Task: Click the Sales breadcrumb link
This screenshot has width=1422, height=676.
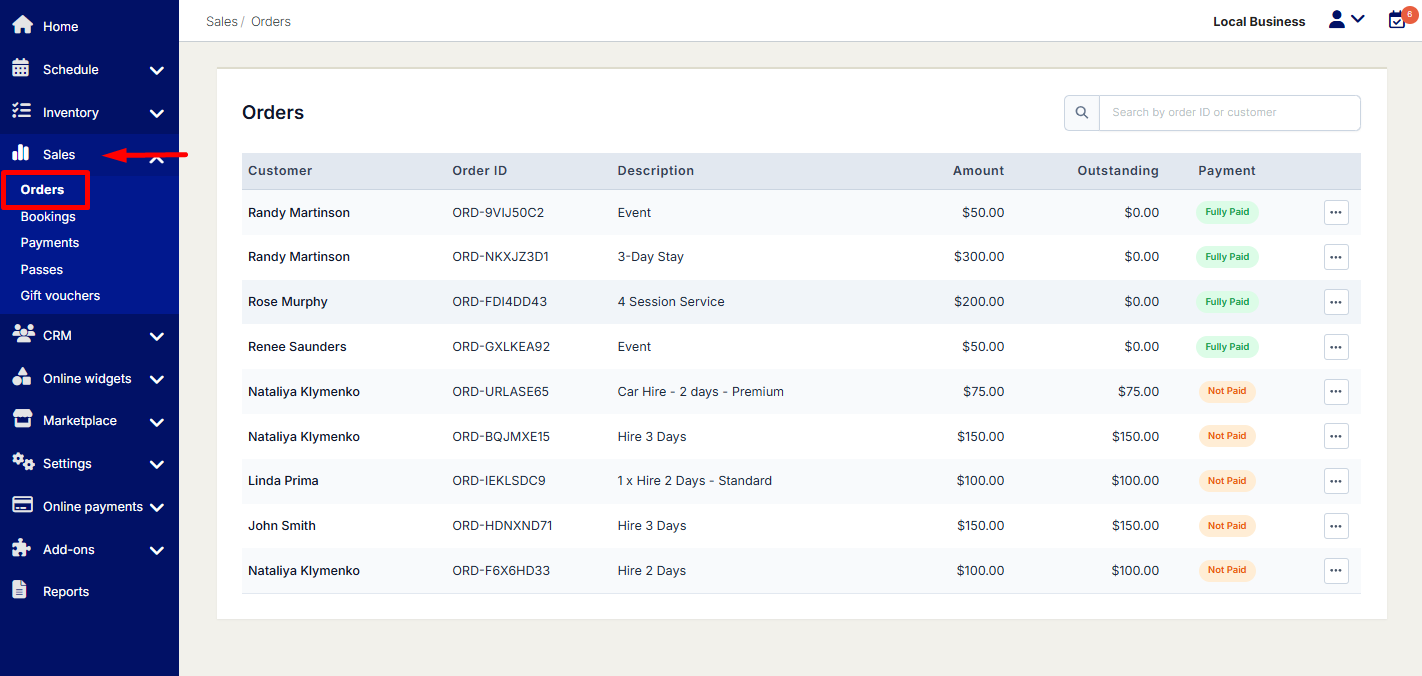Action: (x=221, y=21)
